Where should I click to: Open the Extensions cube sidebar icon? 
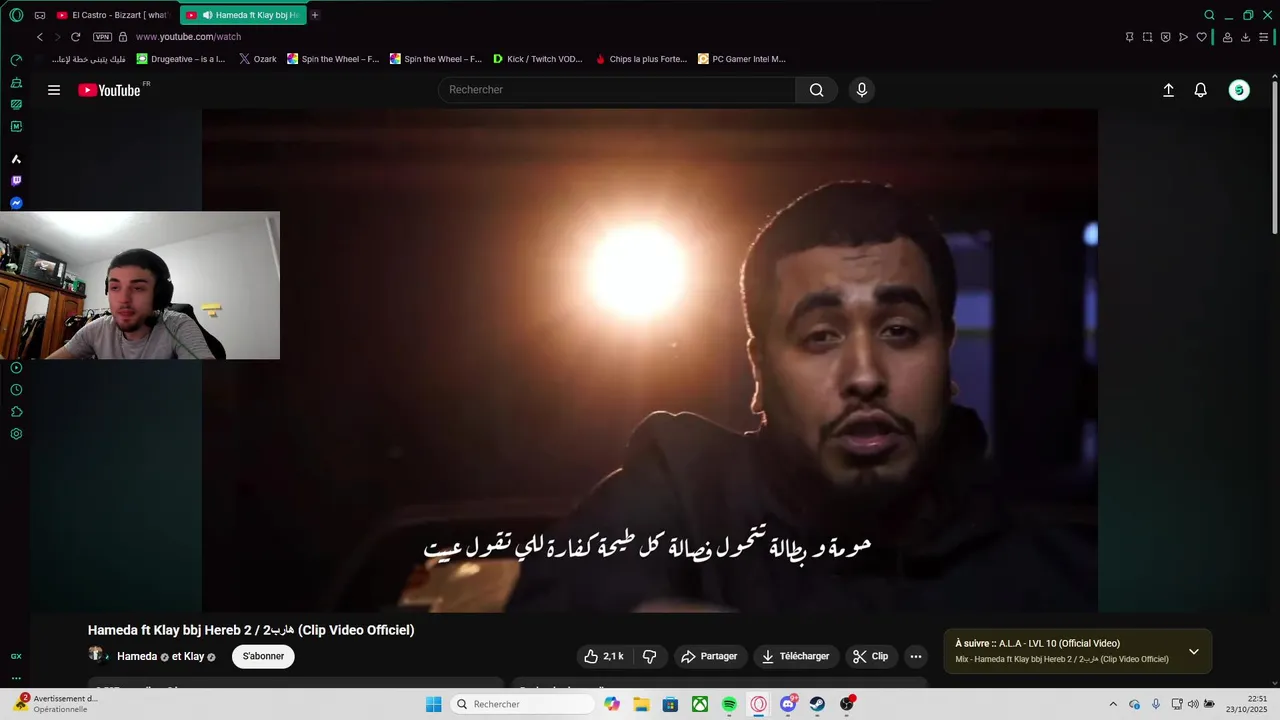[16, 412]
